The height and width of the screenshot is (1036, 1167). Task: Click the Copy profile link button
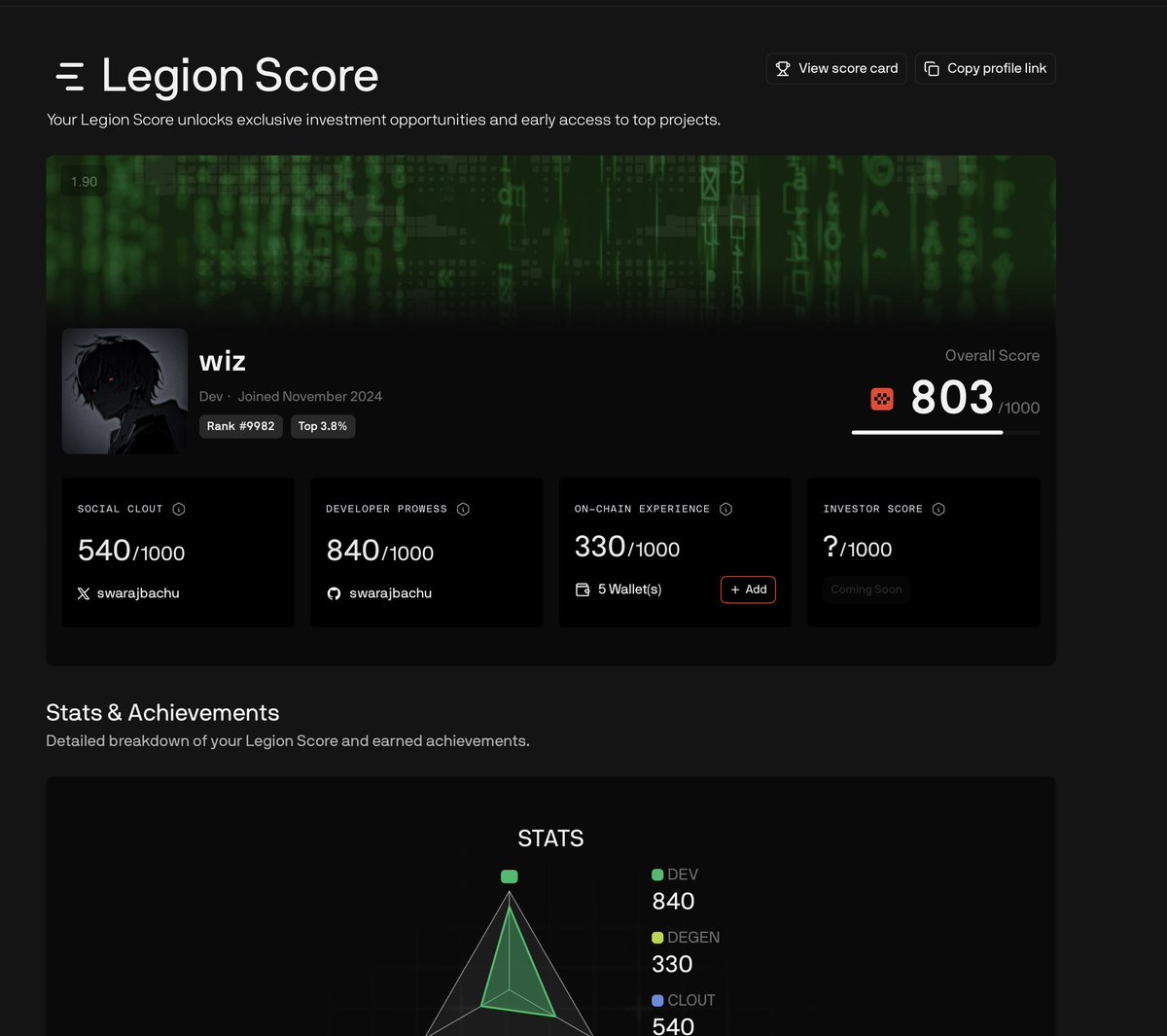(x=985, y=68)
